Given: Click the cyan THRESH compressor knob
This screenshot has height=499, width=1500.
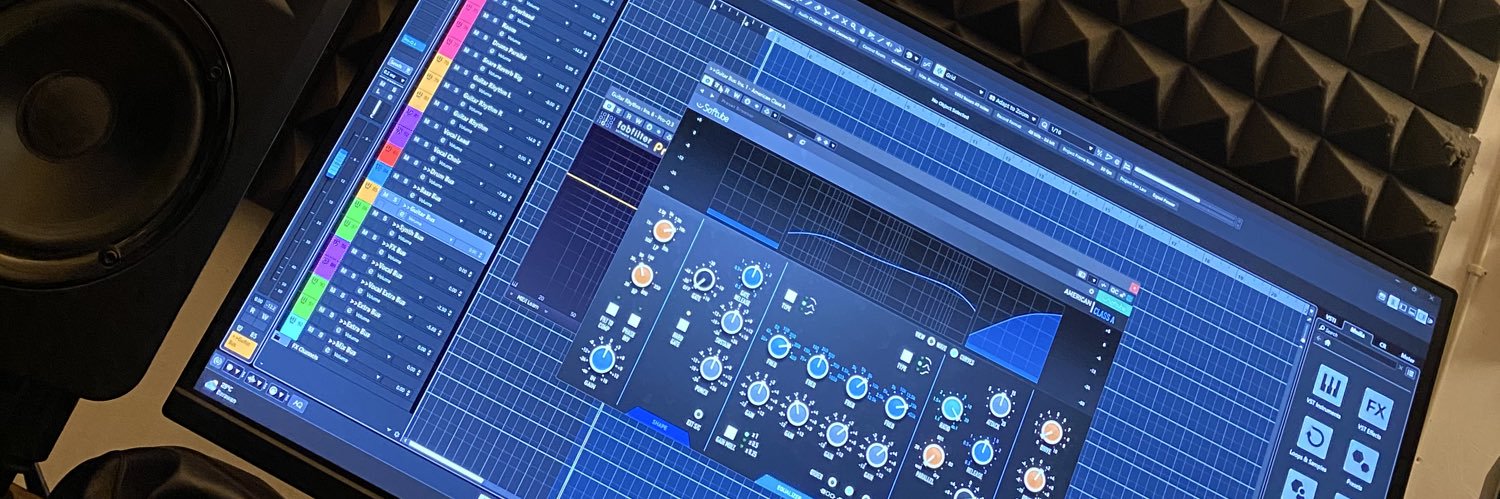Looking at the screenshot, I should [x=953, y=407].
